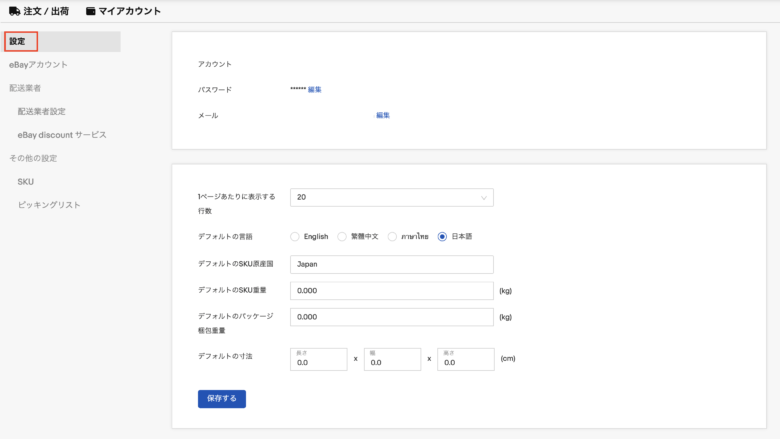
Task: Click the デフォルトの寸法 label
Action: [x=225, y=356]
